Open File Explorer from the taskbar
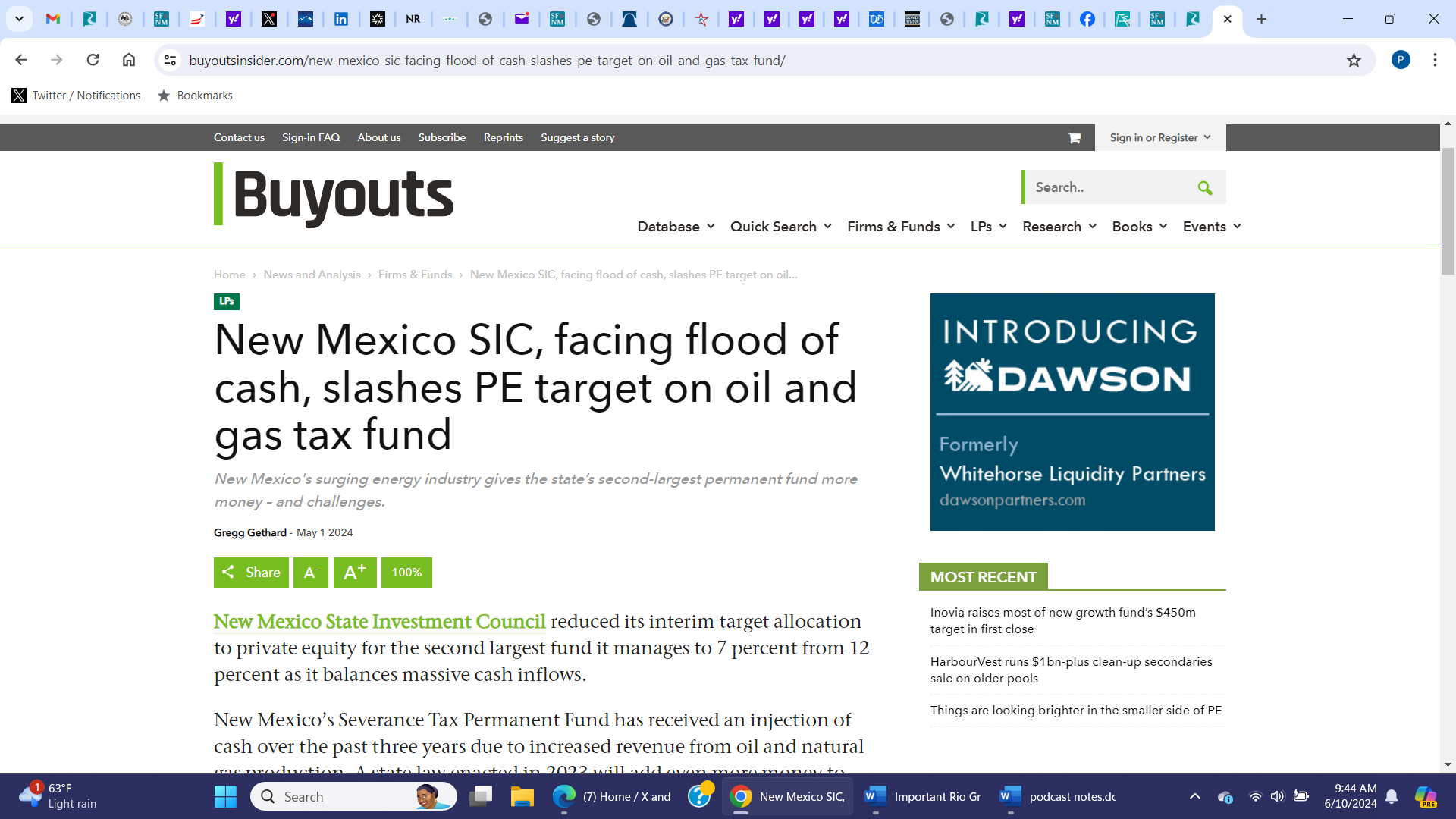Image resolution: width=1456 pixels, height=819 pixels. click(x=522, y=797)
